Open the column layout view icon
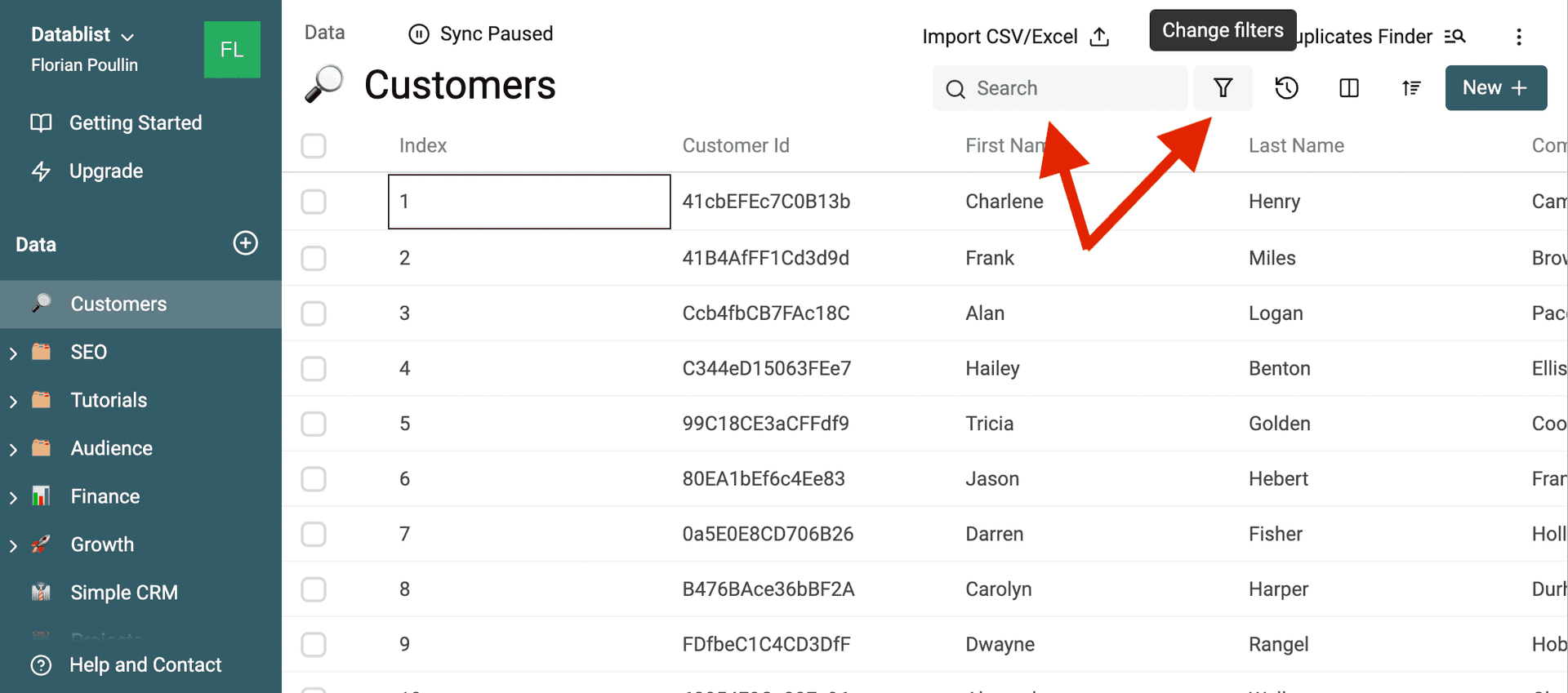 (1347, 87)
